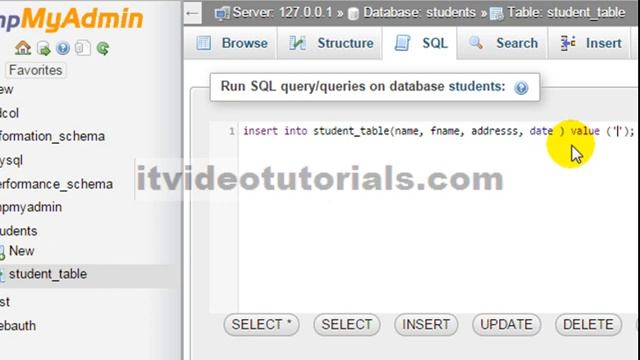The width and height of the screenshot is (640, 360).
Task: Open the help icon beside the Run SQL query heading
Action: (521, 87)
